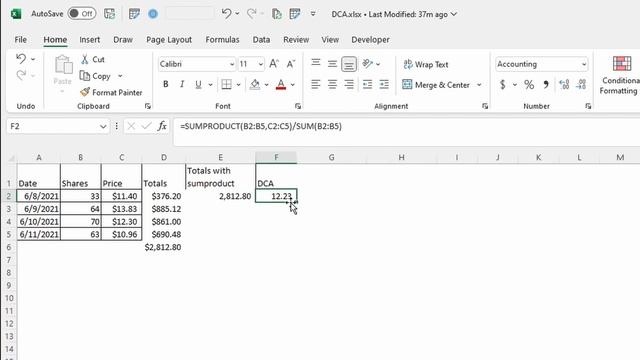Open the Page Layout tab
Viewport: 640px width, 360px height.
pos(169,40)
